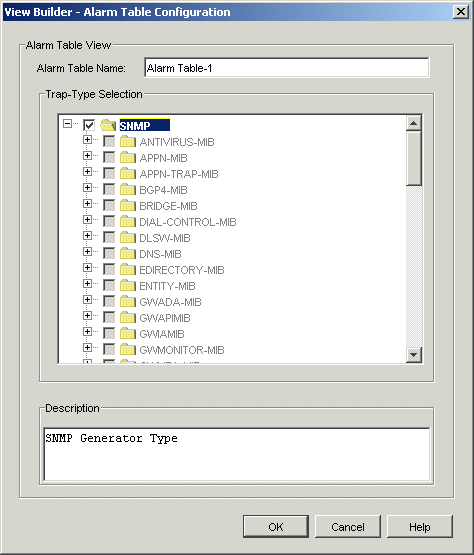Select the SNMP tree label
Screen dimensions: 474x555
[x=144, y=125]
